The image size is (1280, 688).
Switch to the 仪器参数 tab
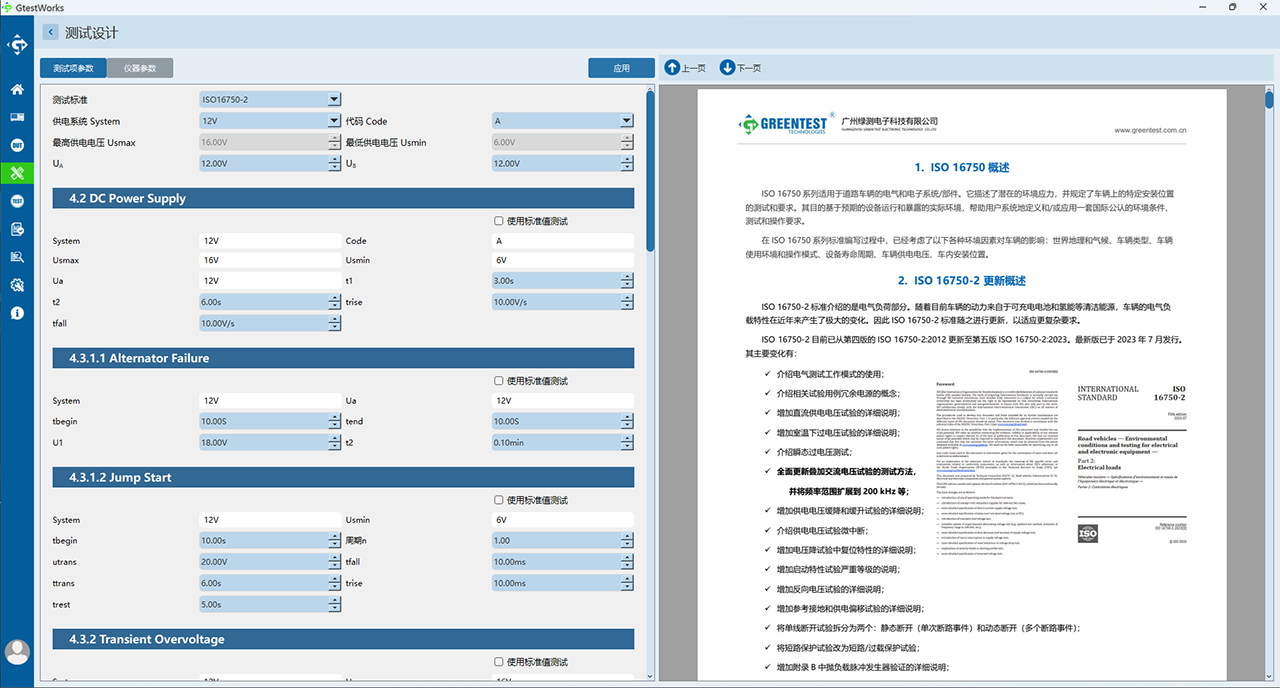(x=140, y=68)
